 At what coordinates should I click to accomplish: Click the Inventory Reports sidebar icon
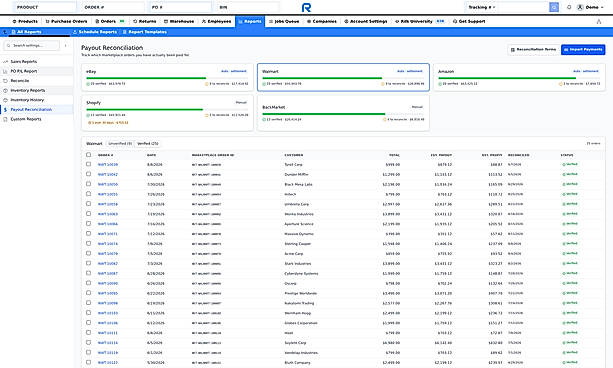[5, 90]
